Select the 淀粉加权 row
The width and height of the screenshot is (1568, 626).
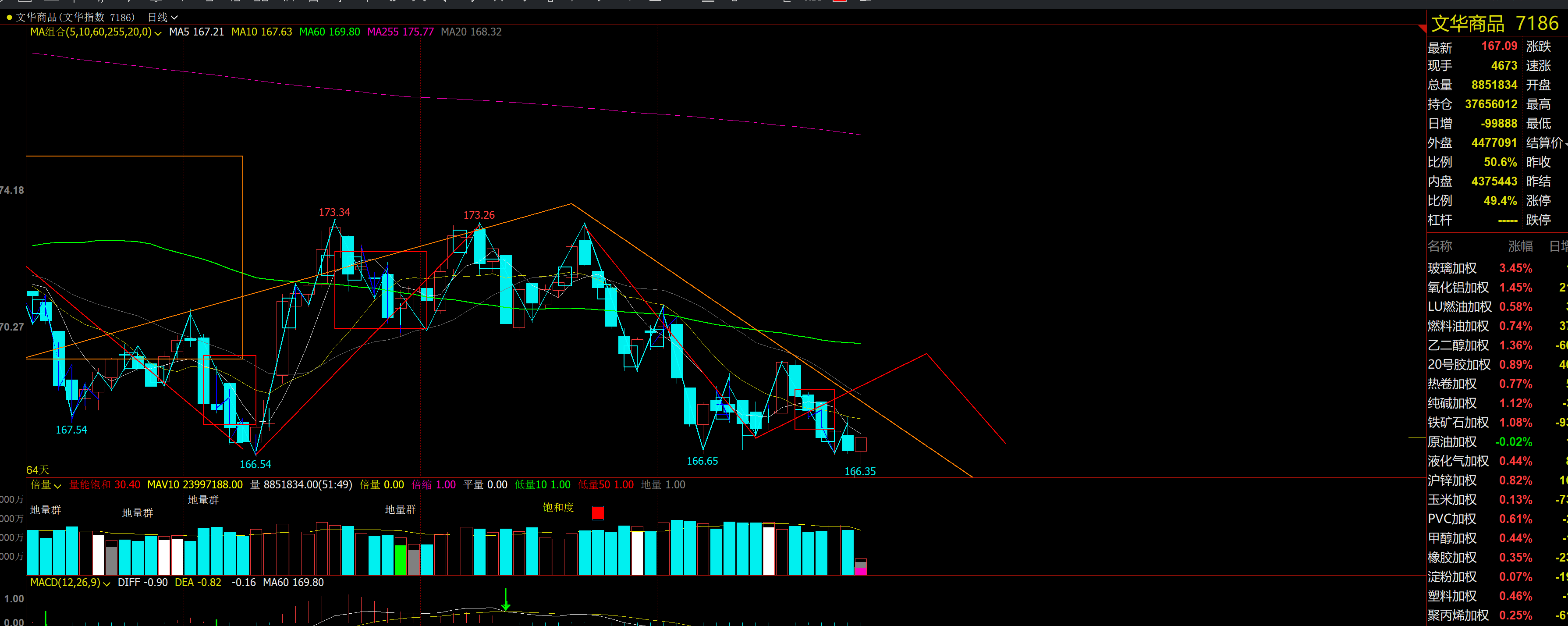(1497, 576)
